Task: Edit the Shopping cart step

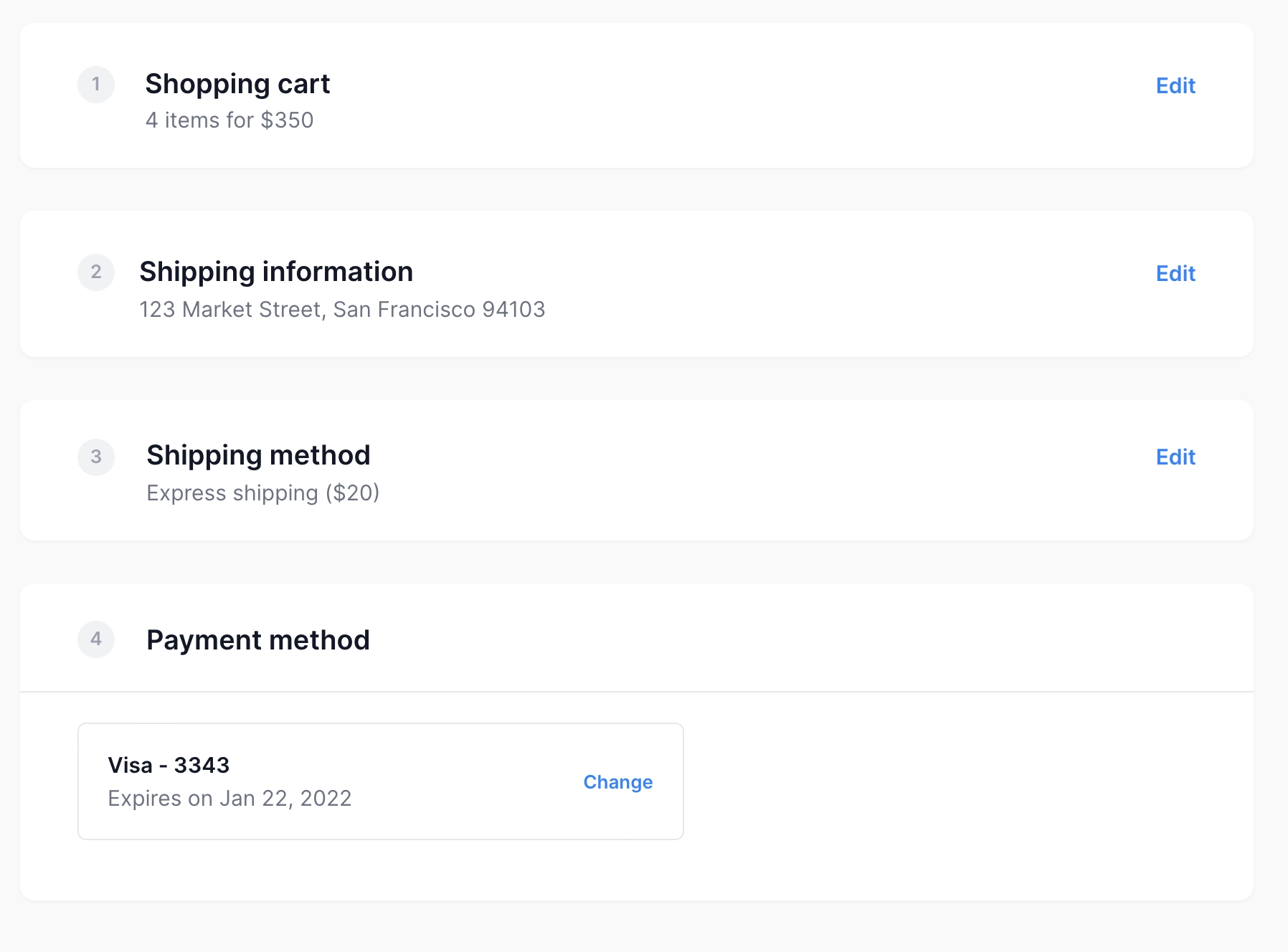Action: (1175, 86)
